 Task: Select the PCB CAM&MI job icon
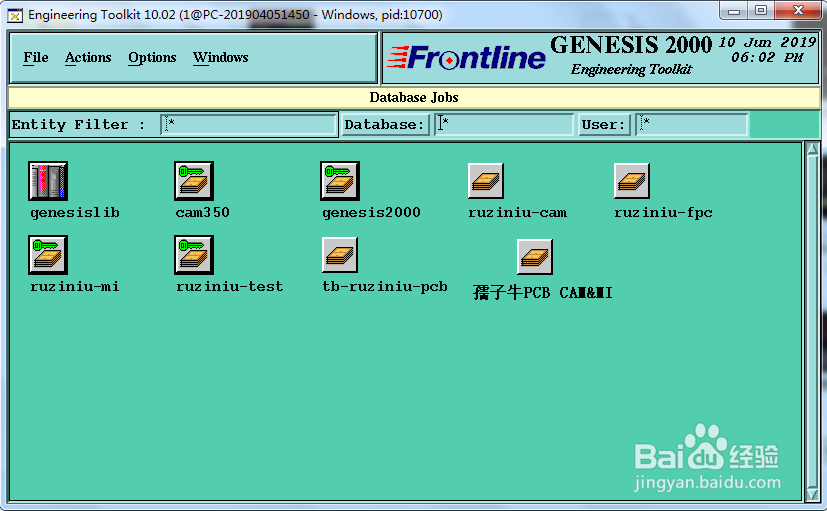point(535,257)
